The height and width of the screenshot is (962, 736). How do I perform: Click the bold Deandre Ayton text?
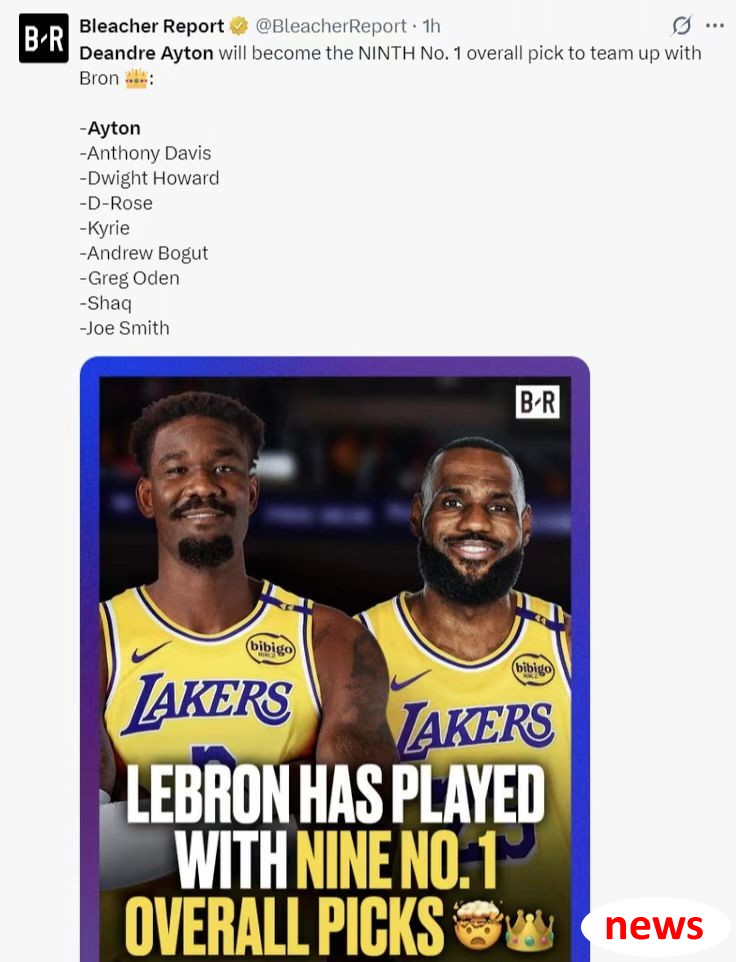coord(146,53)
